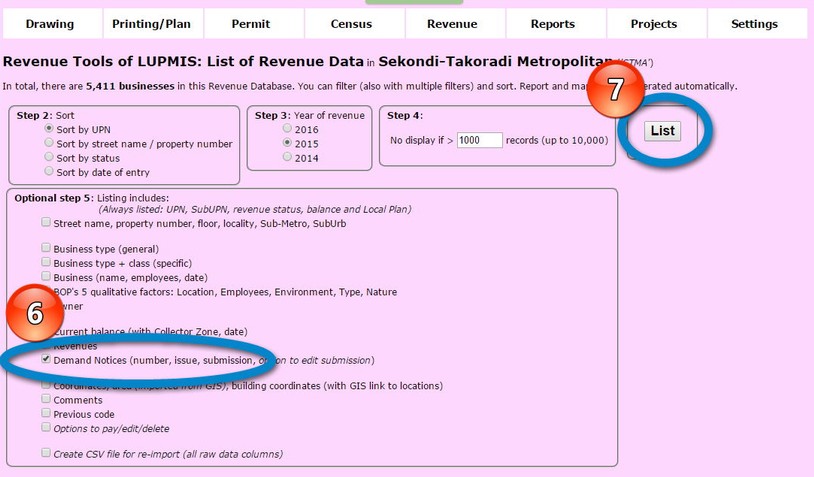The width and height of the screenshot is (814, 477).
Task: Tick Business type (general) checkbox
Action: click(x=46, y=248)
